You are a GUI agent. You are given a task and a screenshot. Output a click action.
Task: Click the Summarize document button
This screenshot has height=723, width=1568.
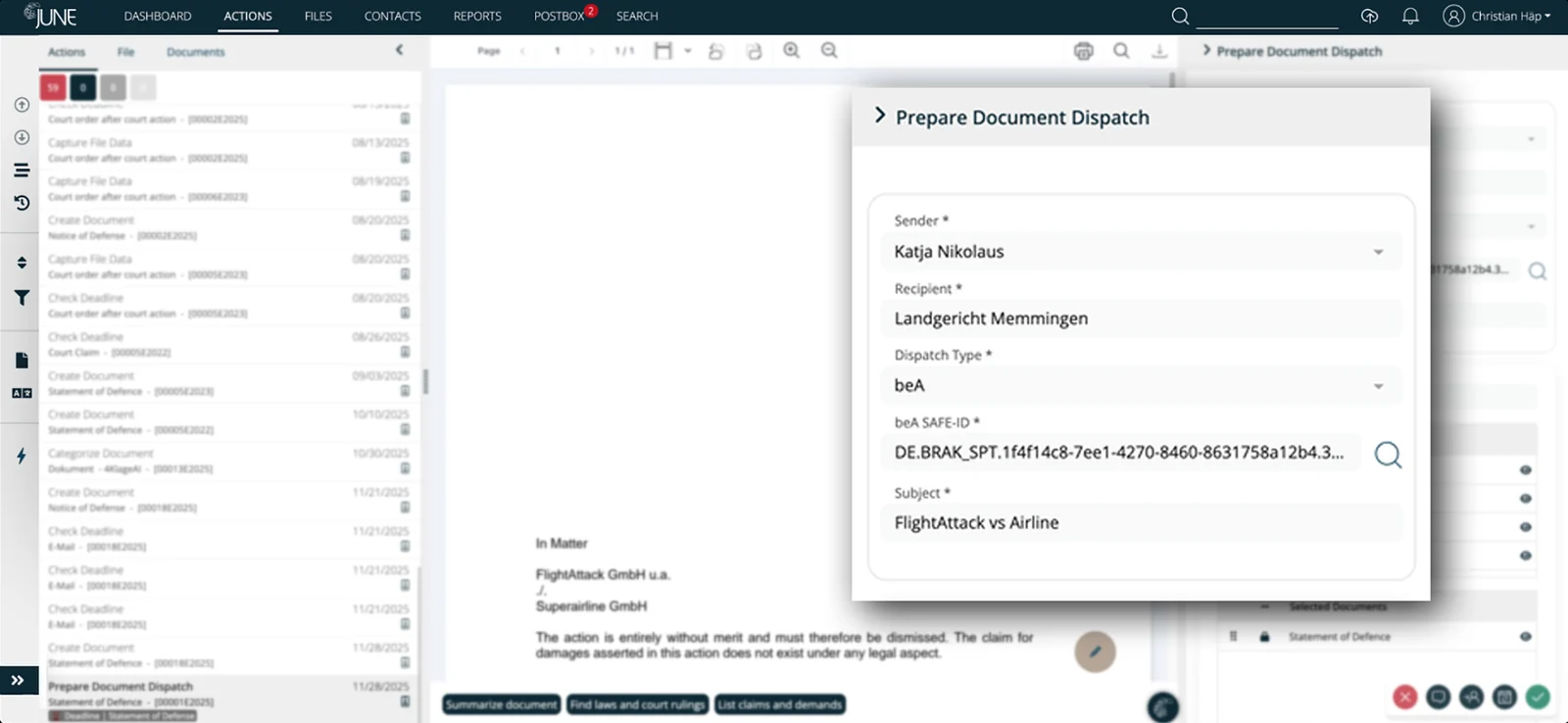pyautogui.click(x=502, y=704)
